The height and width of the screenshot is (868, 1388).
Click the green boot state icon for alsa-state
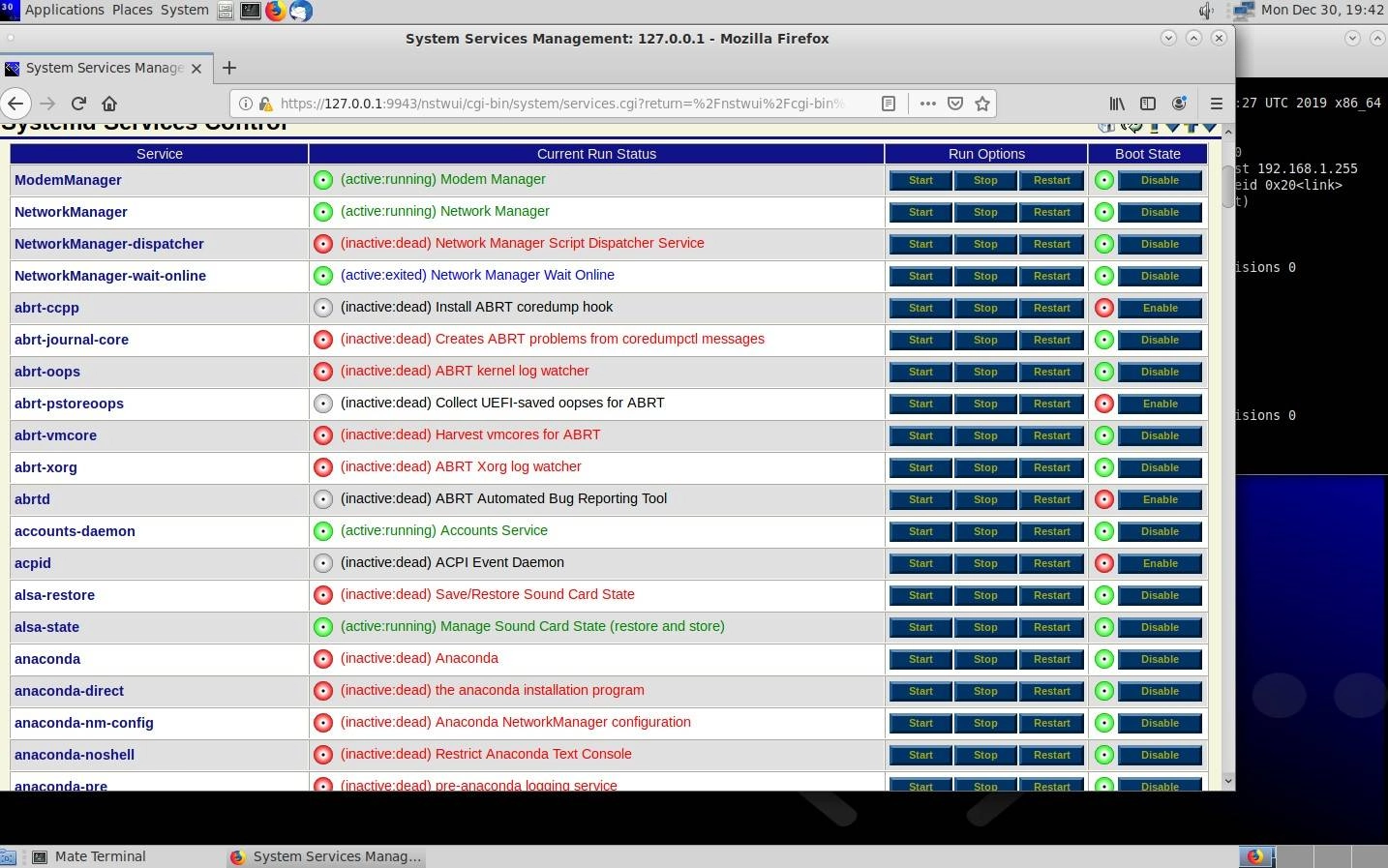[x=1103, y=627]
